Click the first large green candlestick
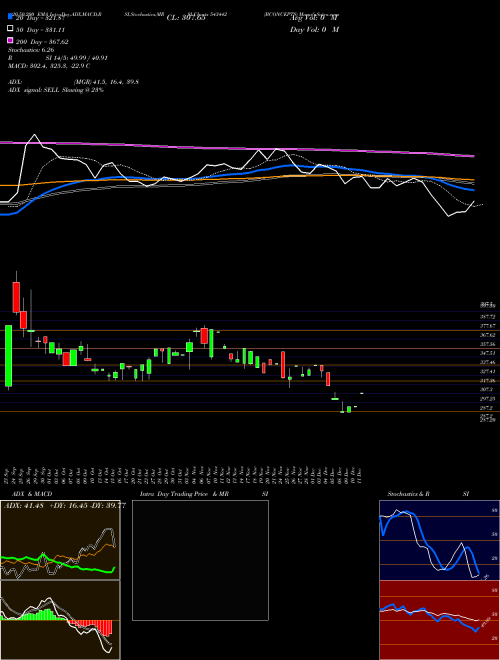 [x=8, y=356]
